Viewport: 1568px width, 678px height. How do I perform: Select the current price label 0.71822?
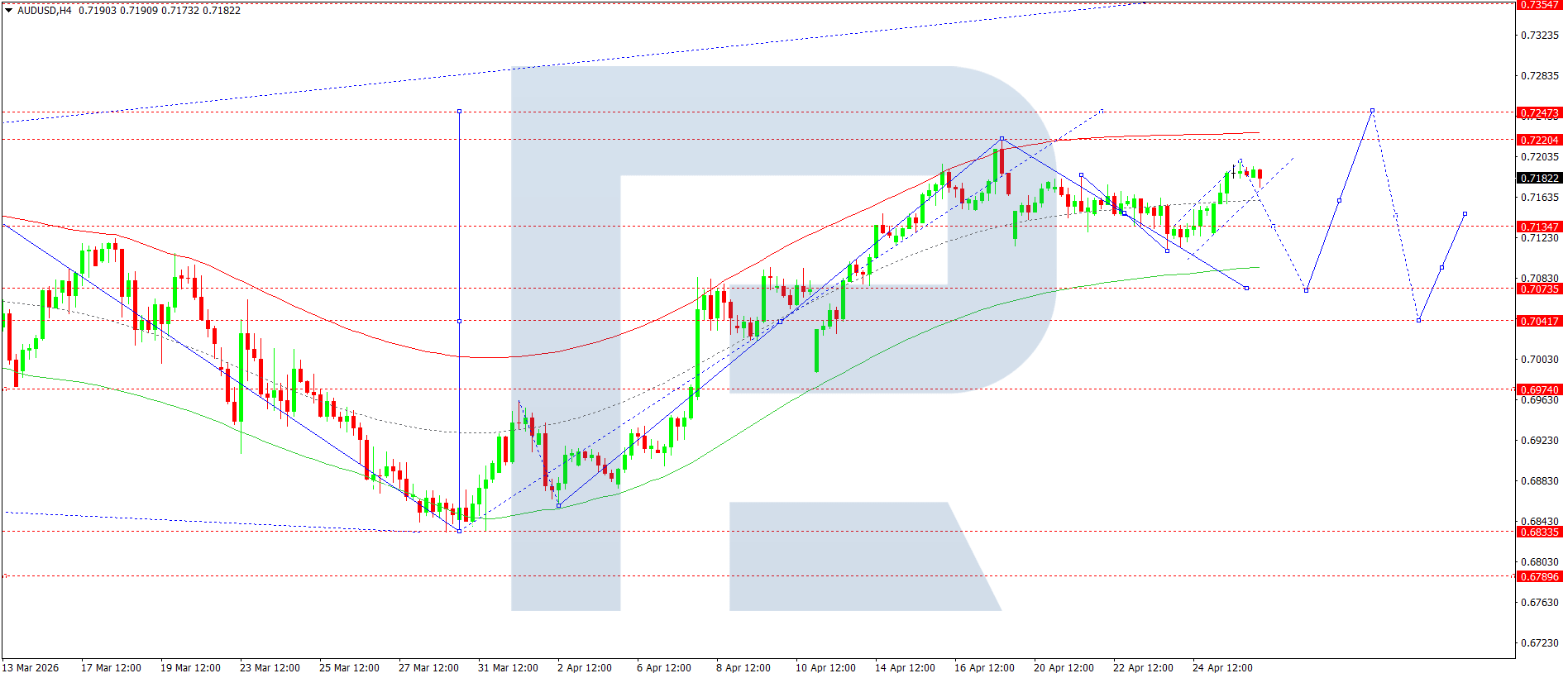1539,178
